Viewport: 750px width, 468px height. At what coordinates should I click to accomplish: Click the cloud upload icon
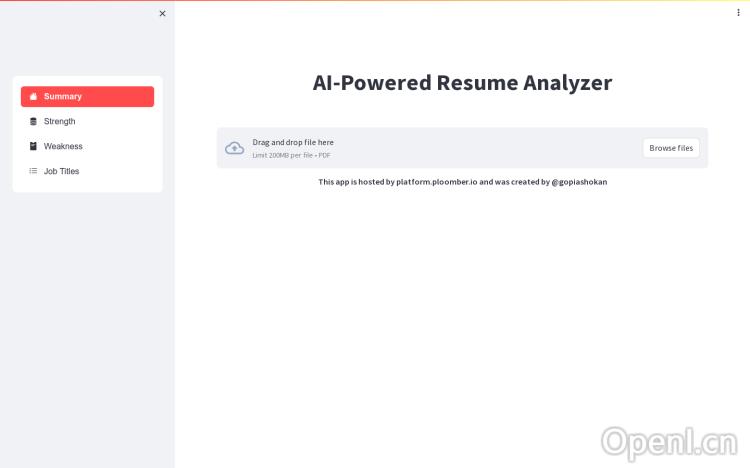click(234, 148)
